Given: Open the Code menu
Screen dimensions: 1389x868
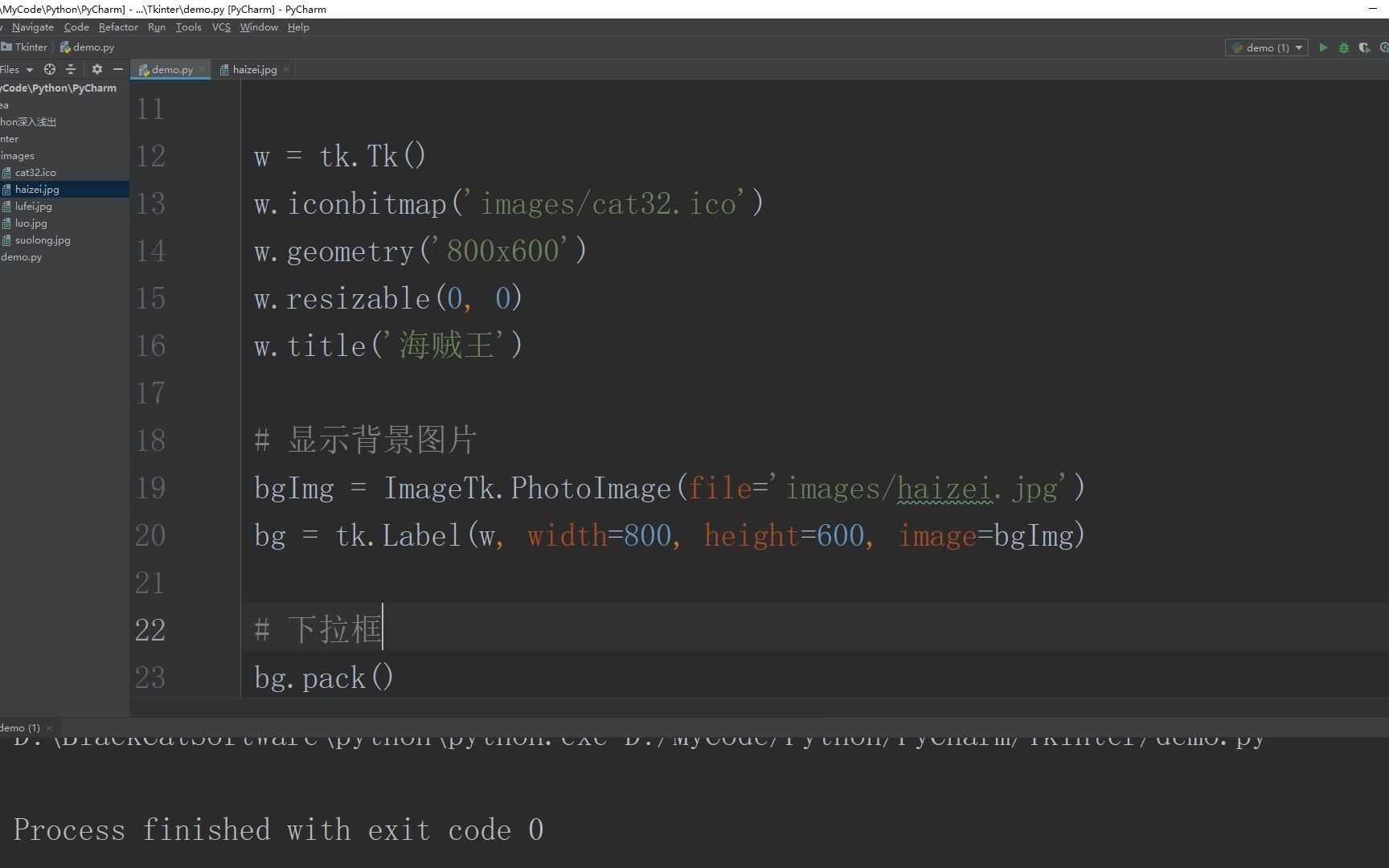Looking at the screenshot, I should (76, 27).
